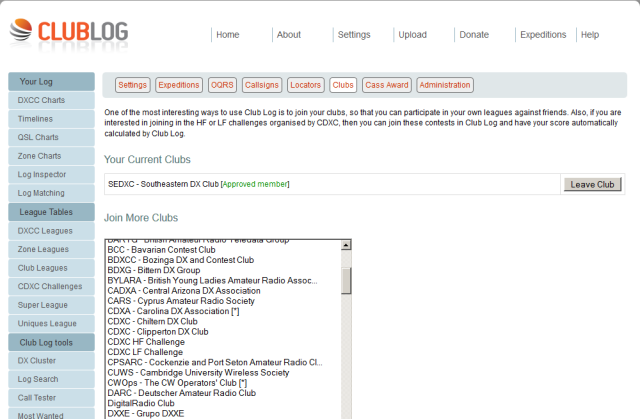Open Timelines in sidebar

pyautogui.click(x=51, y=119)
